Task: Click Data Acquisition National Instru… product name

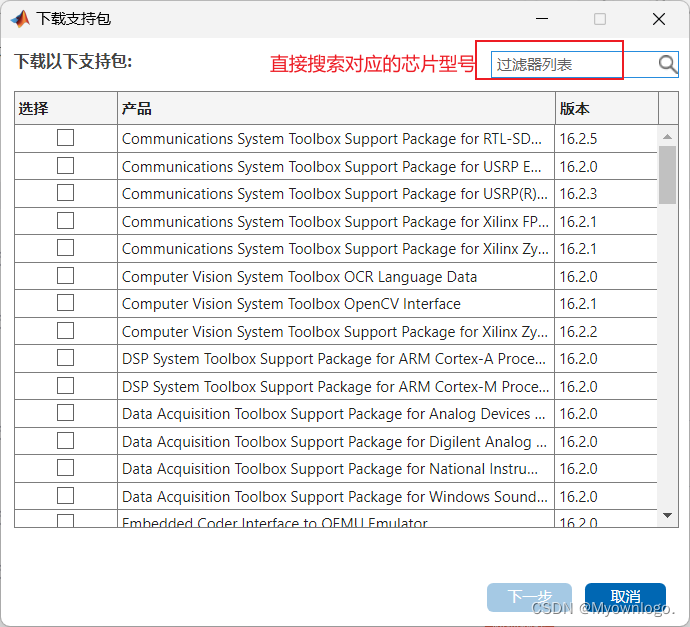Action: (330, 469)
